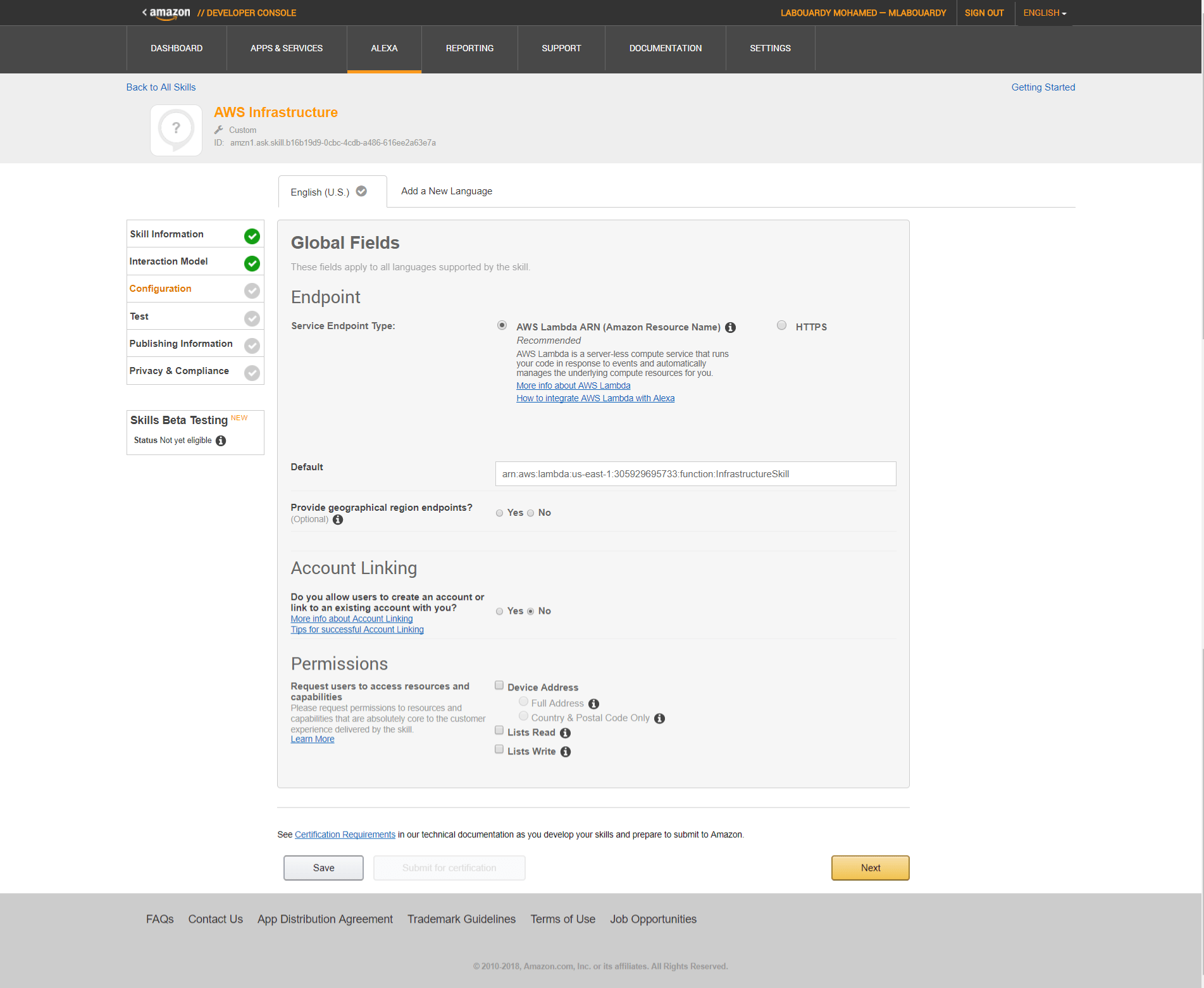This screenshot has height=988, width=1204.
Task: Open the ENGLISH language dropdown
Action: pyautogui.click(x=1045, y=13)
